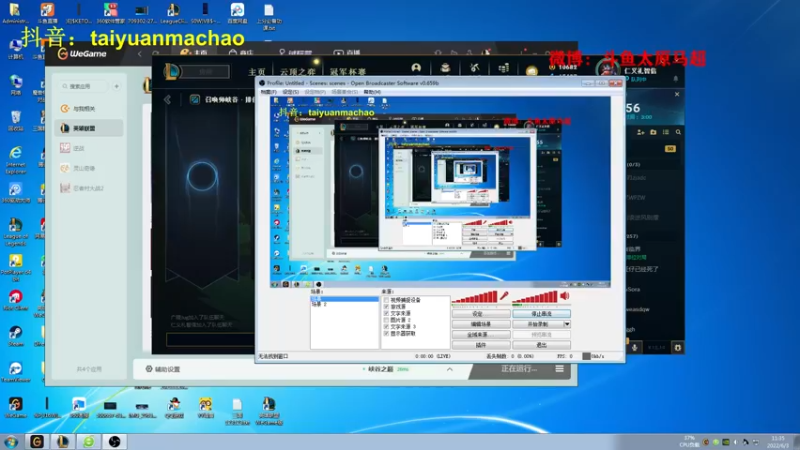800x450 pixels.
Task: Click the League chat input box
Action: click(210, 340)
